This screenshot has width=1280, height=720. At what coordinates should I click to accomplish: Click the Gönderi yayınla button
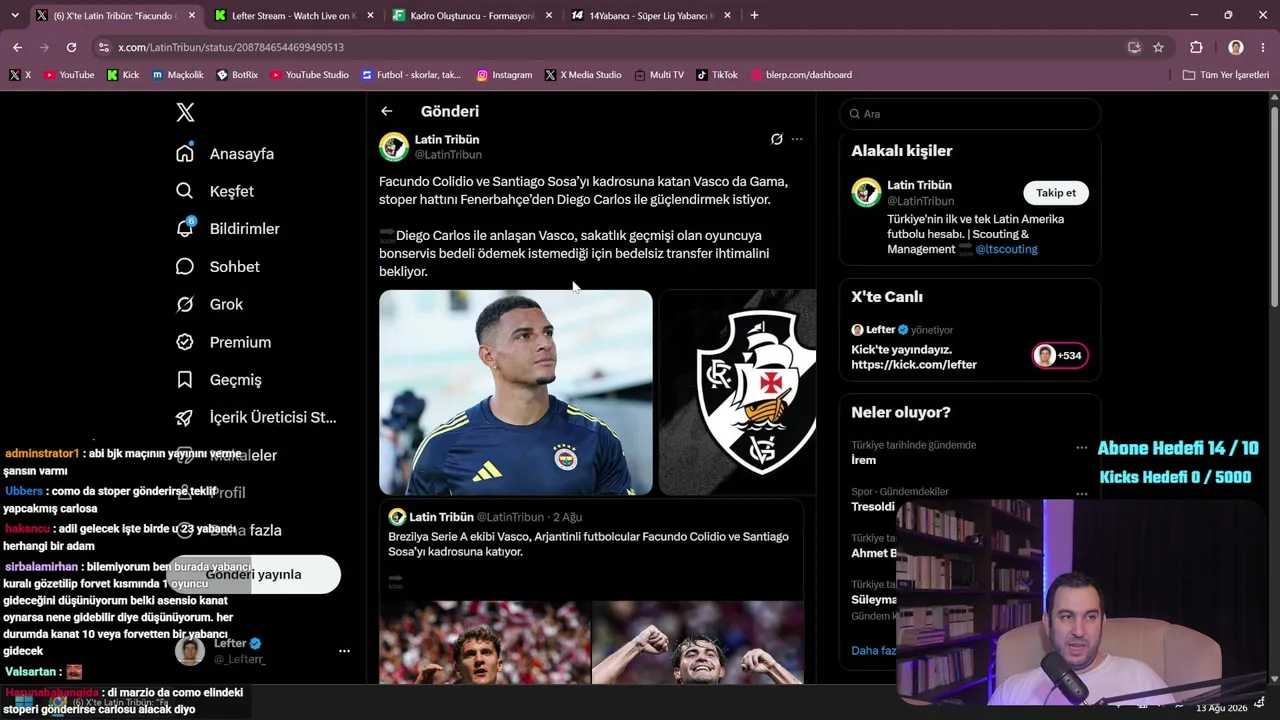click(x=254, y=574)
